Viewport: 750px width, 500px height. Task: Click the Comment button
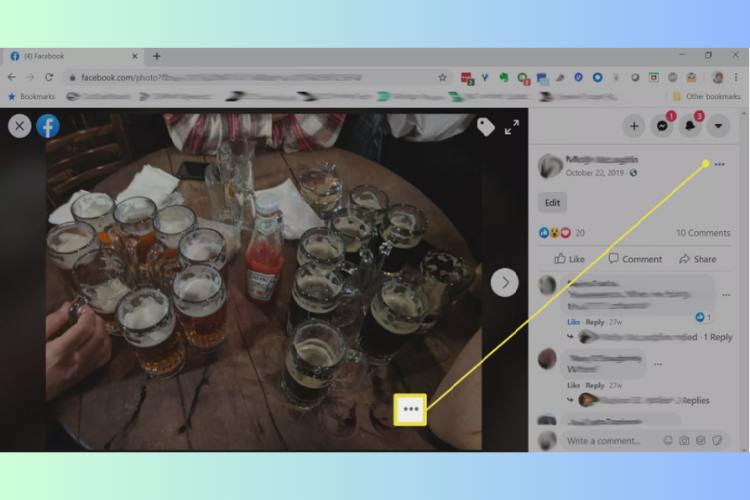[635, 259]
